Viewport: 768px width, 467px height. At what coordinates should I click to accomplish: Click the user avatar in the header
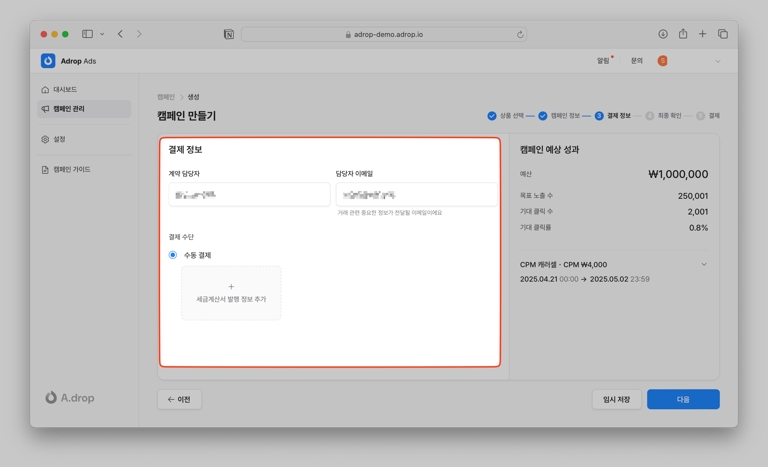(x=662, y=61)
